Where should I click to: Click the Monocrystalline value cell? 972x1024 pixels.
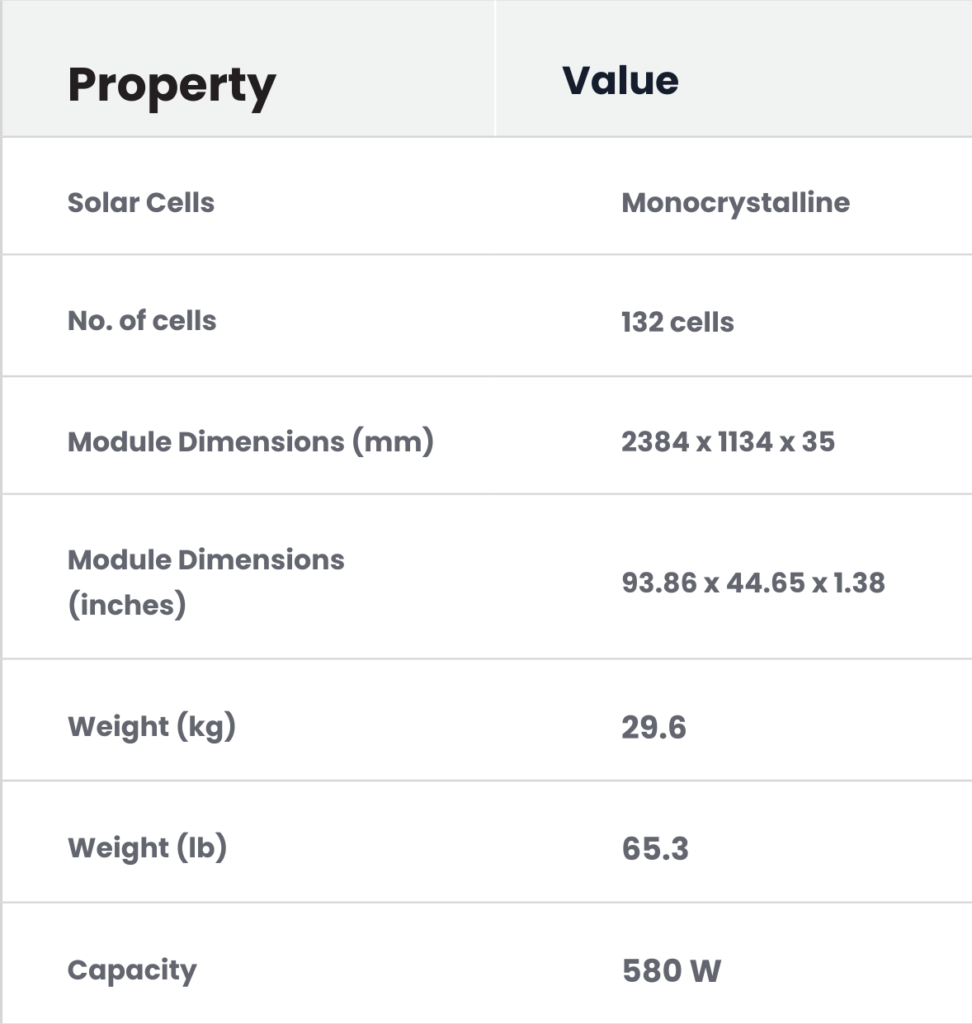(735, 203)
